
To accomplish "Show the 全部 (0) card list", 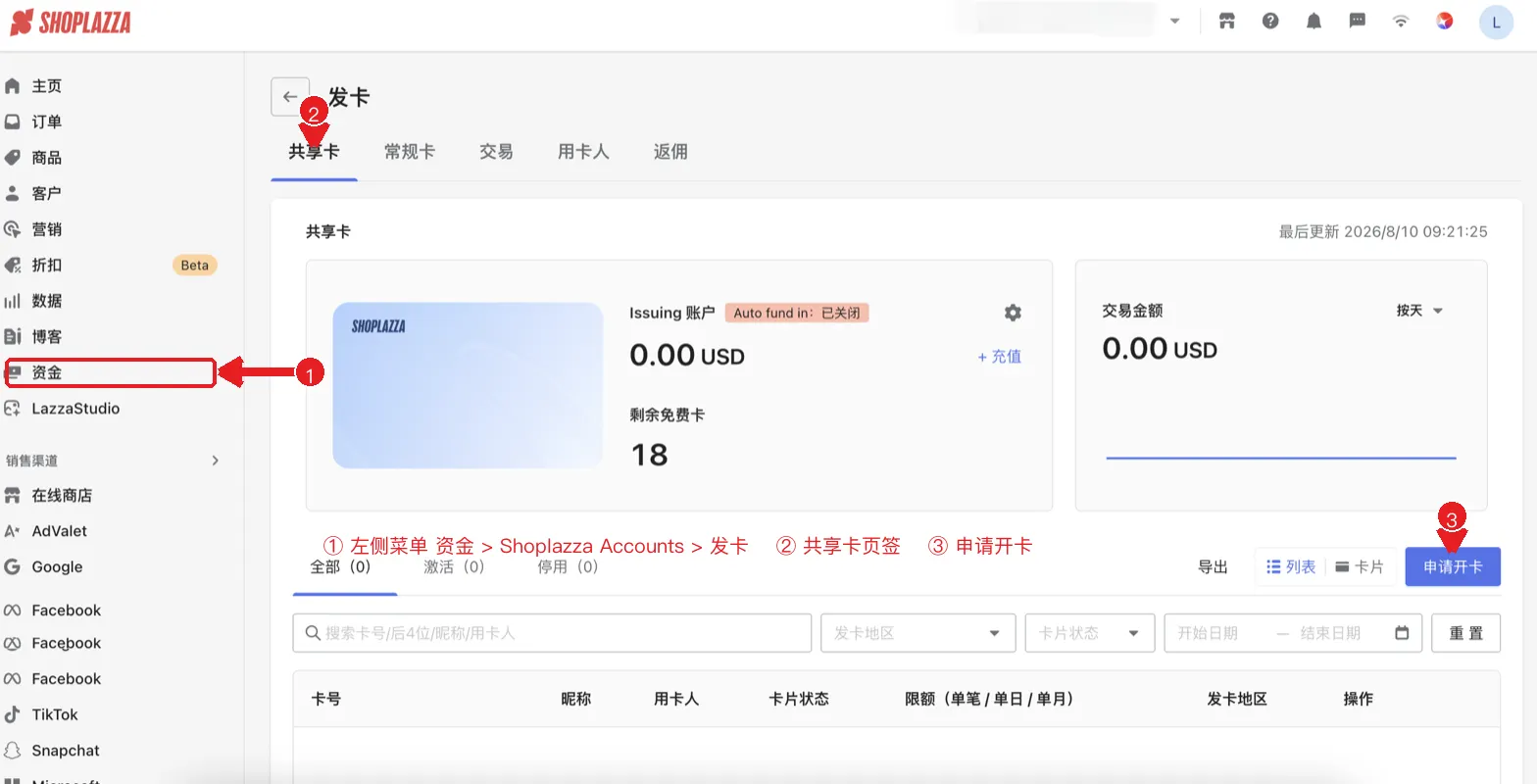I will (340, 567).
